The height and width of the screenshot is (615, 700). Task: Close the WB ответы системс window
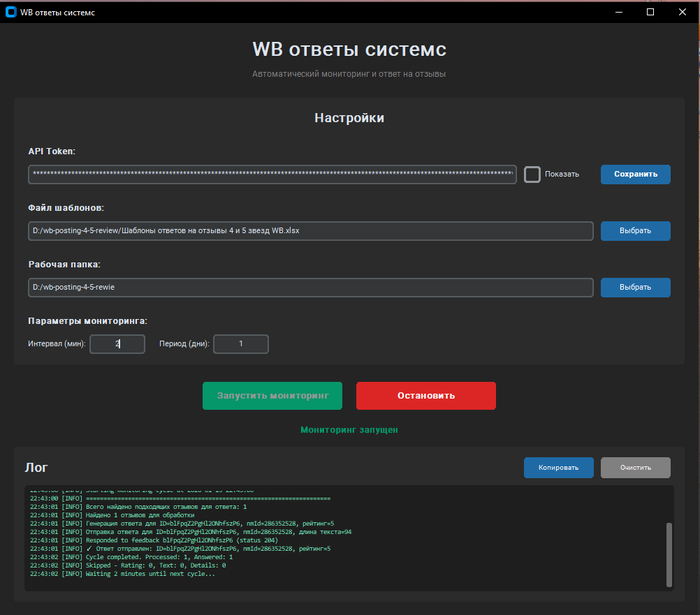tap(680, 12)
